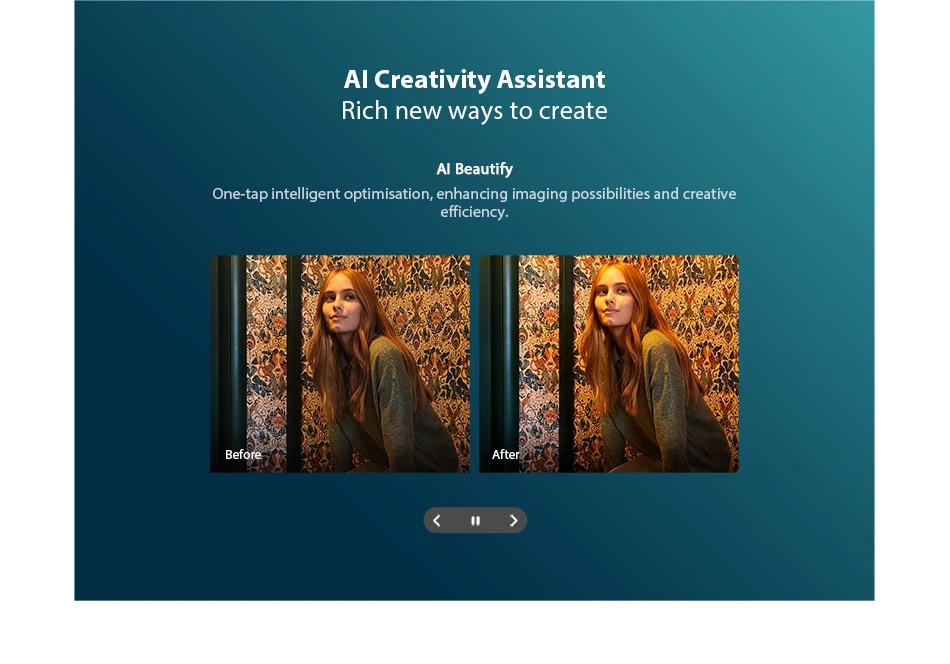Image resolution: width=950 pixels, height=664 pixels.
Task: Click the 'Rich new ways to create' subtitle
Action: 474,111
